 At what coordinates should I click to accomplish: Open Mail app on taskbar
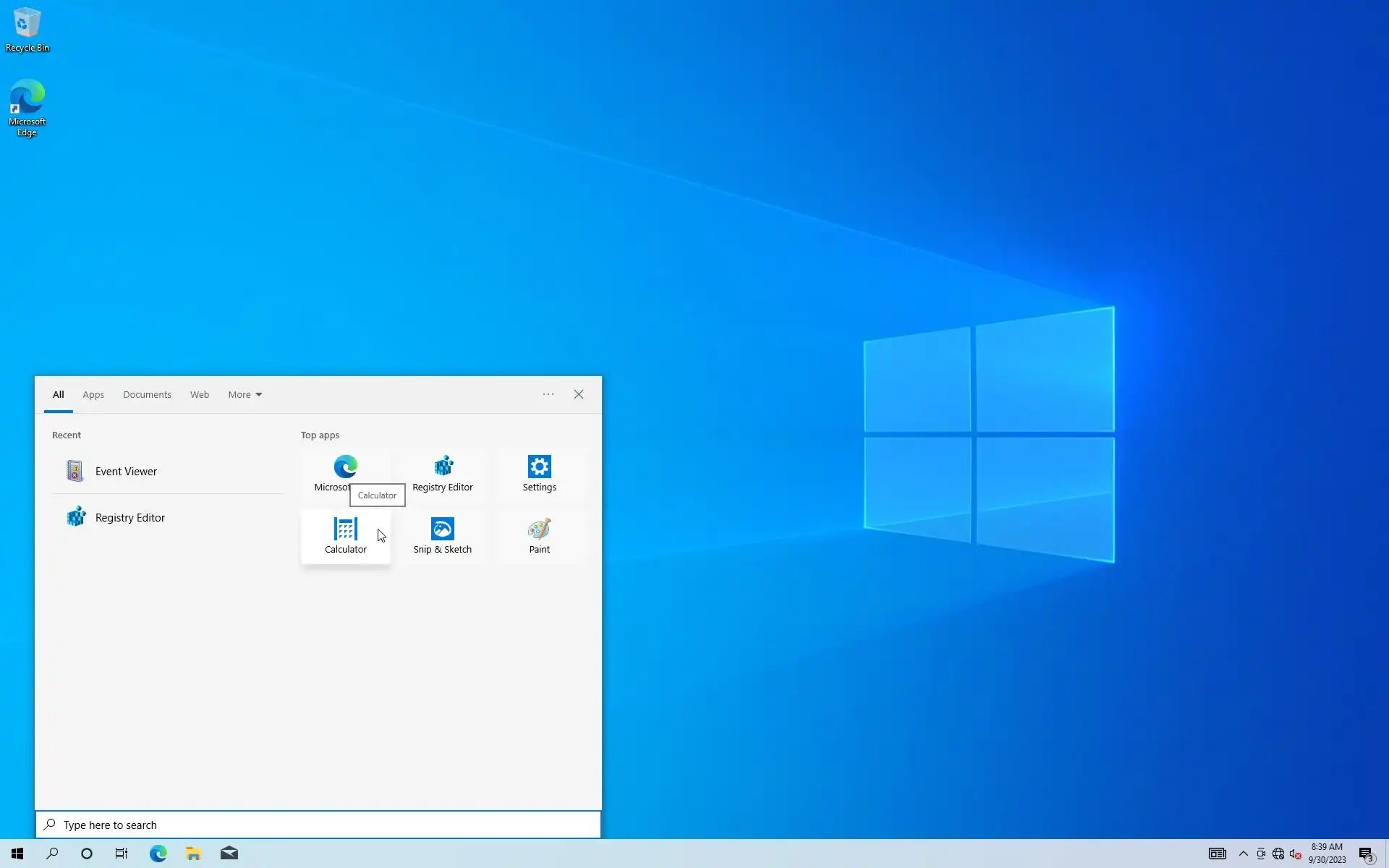229,854
